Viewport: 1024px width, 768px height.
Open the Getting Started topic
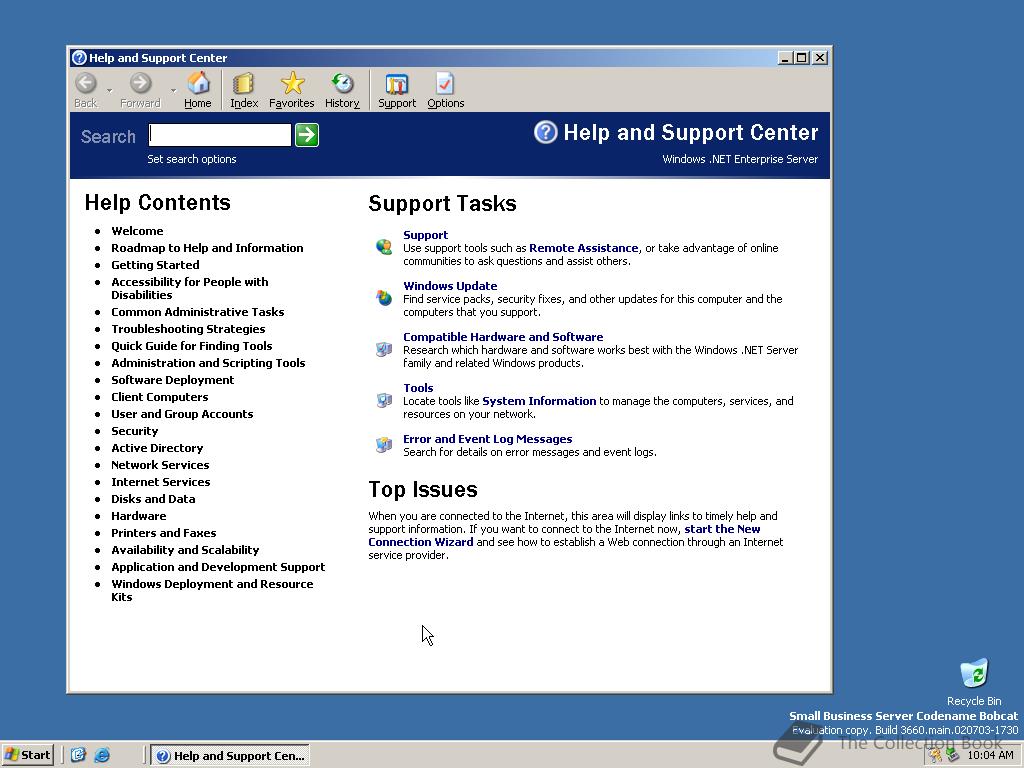[x=155, y=264]
